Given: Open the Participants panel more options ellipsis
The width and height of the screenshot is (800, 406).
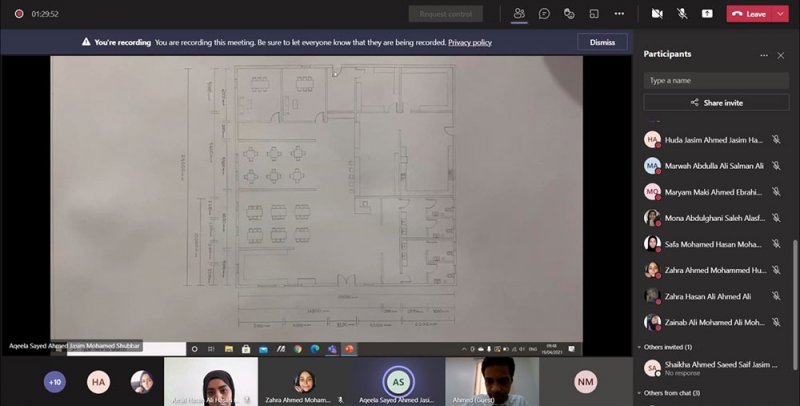Looking at the screenshot, I should [764, 55].
